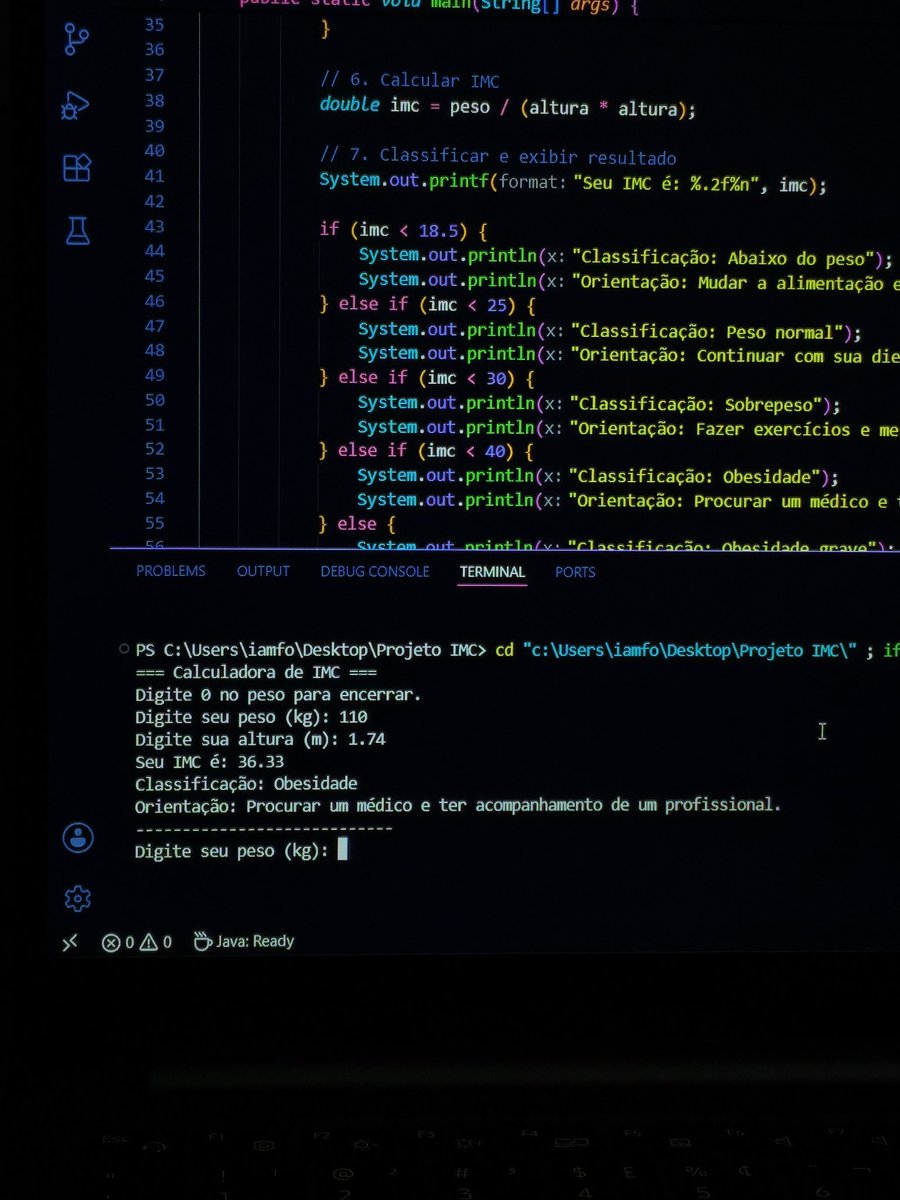Click terminal line 'Digite sua altura (m): 1.74'
900x1200 pixels.
coord(260,739)
